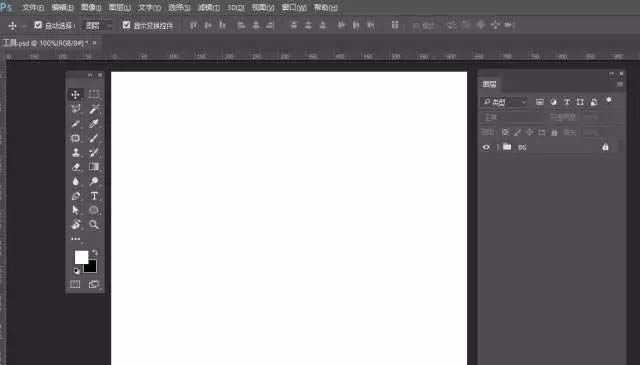Swap foreground and background colors arrow

(x=95, y=252)
